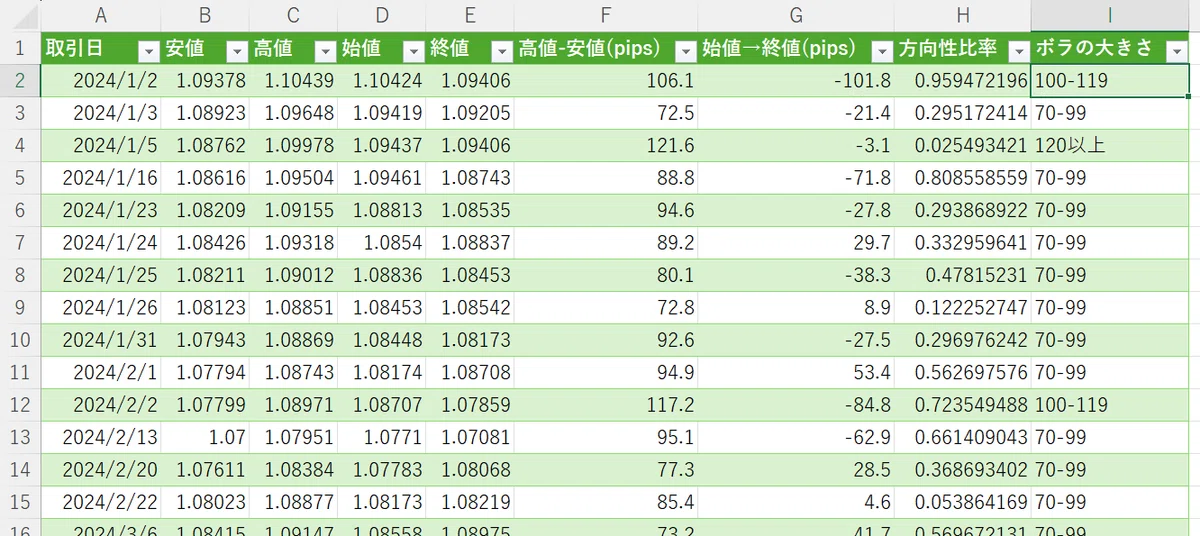1200x536 pixels.
Task: Click date cell 2024/2/13
Action: pos(101,436)
